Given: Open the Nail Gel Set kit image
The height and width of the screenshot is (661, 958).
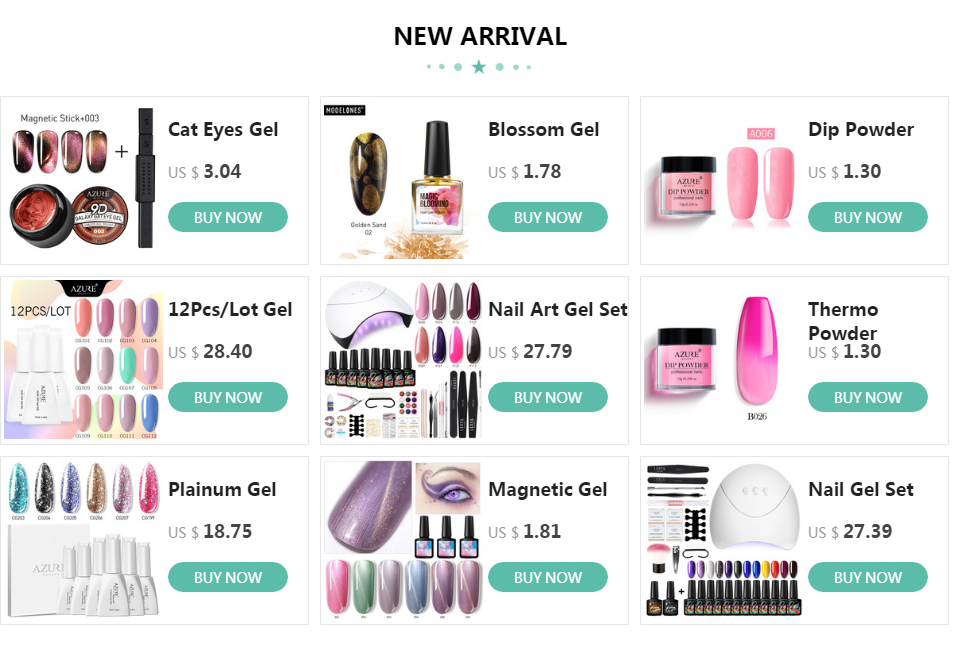Looking at the screenshot, I should [x=723, y=539].
